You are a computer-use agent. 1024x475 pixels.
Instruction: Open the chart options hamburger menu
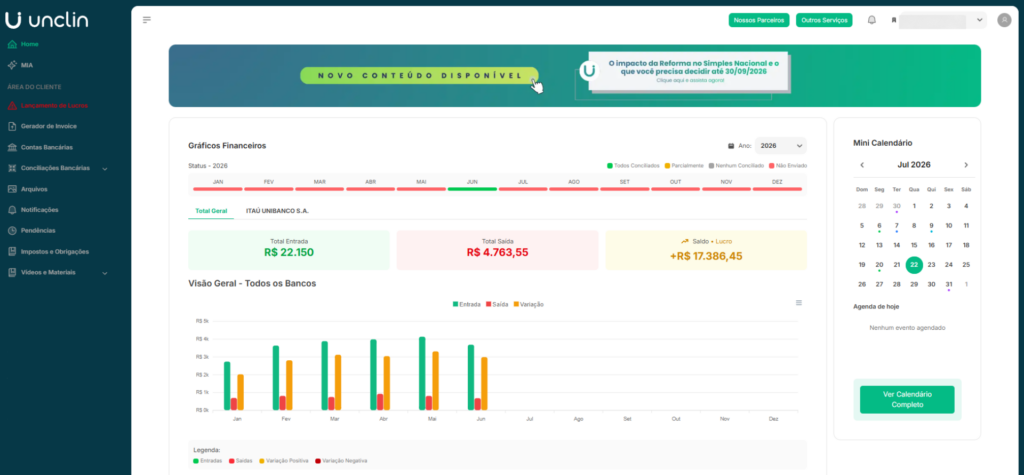pos(799,303)
